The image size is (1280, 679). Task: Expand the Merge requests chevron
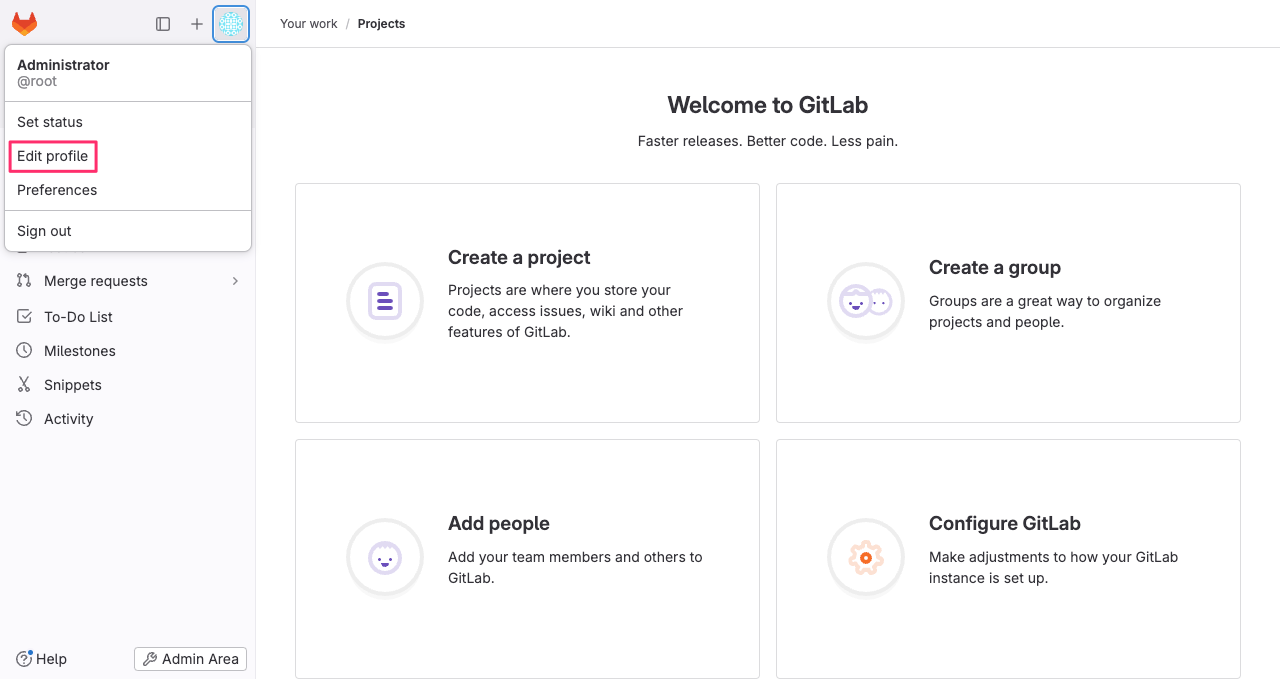tap(235, 281)
